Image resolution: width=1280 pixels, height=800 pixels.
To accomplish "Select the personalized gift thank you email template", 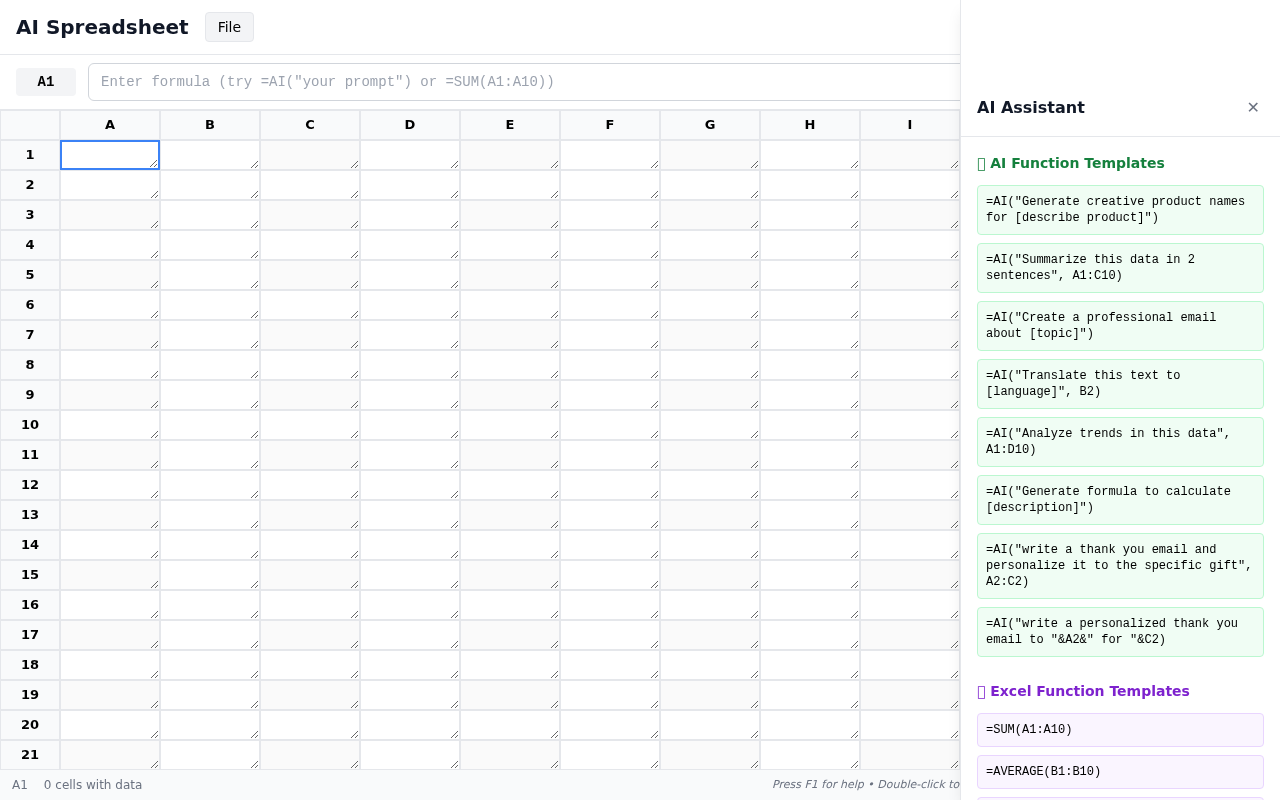I will click(1120, 566).
